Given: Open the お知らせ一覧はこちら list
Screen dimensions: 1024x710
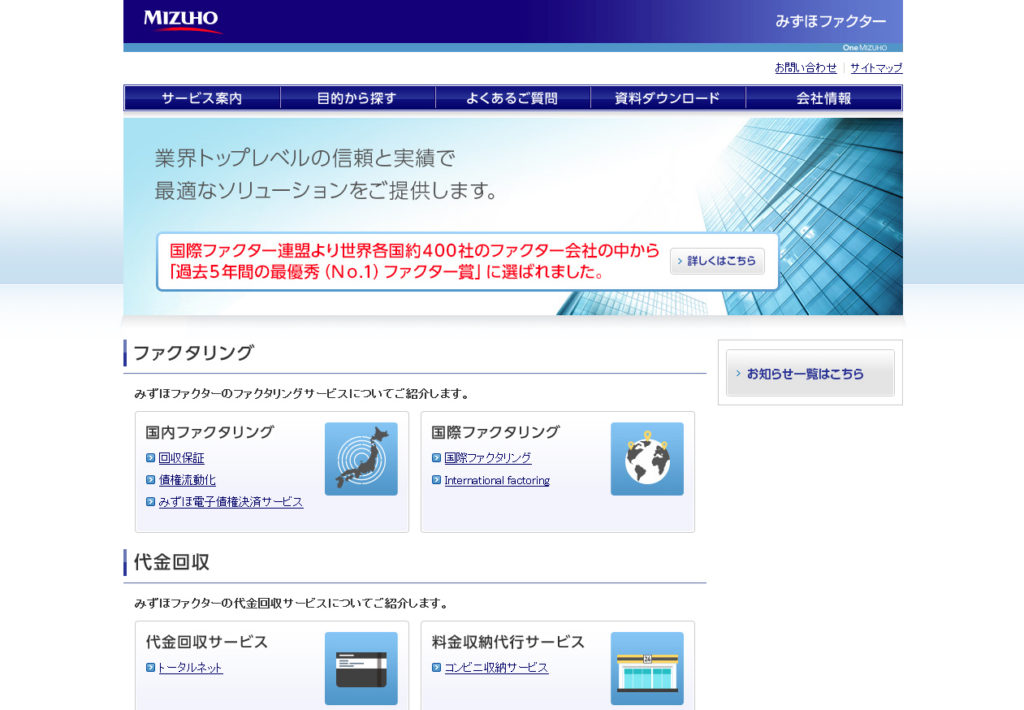Looking at the screenshot, I should pos(810,372).
